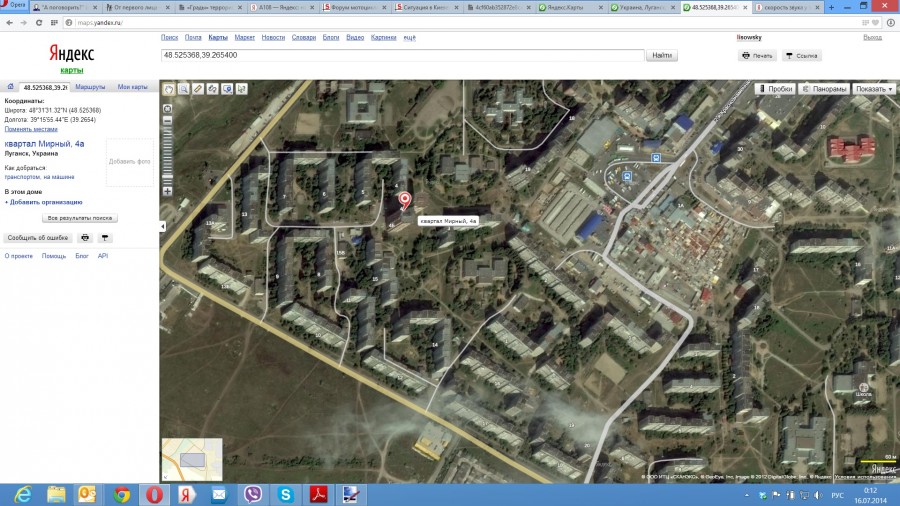
Task: Click the red map marker pin
Action: tap(405, 202)
